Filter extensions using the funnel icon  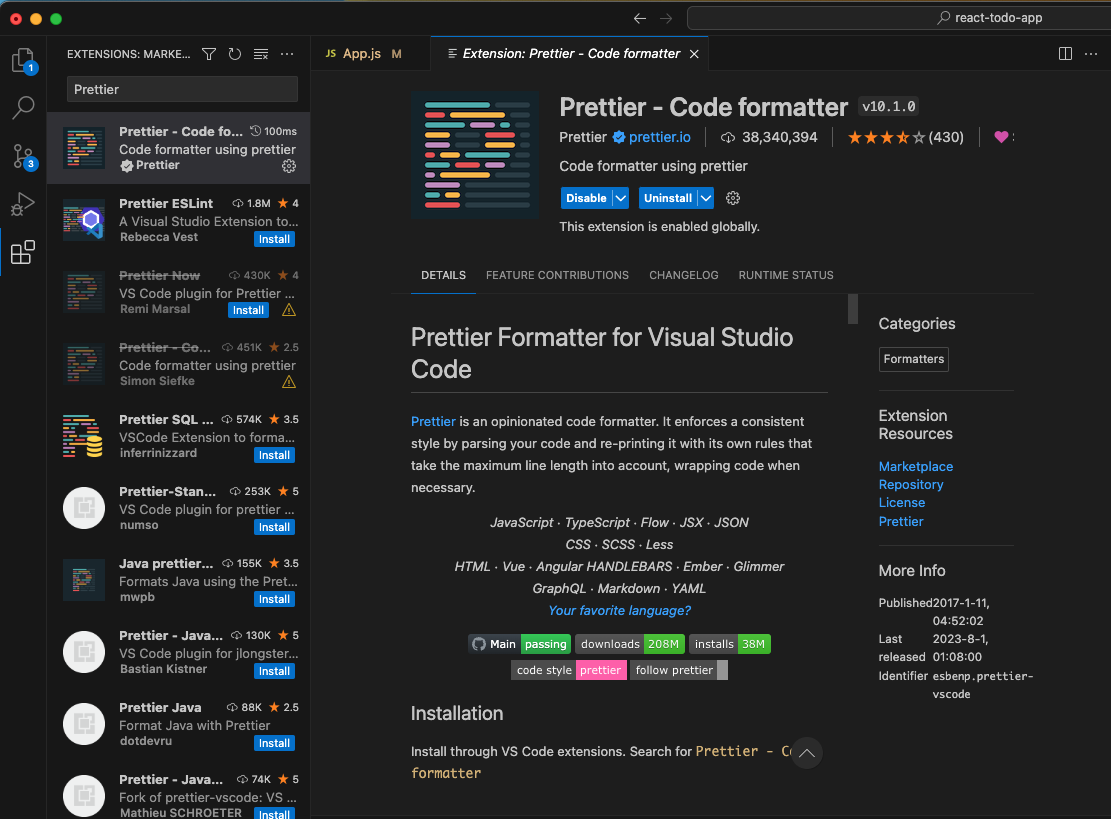pos(209,54)
